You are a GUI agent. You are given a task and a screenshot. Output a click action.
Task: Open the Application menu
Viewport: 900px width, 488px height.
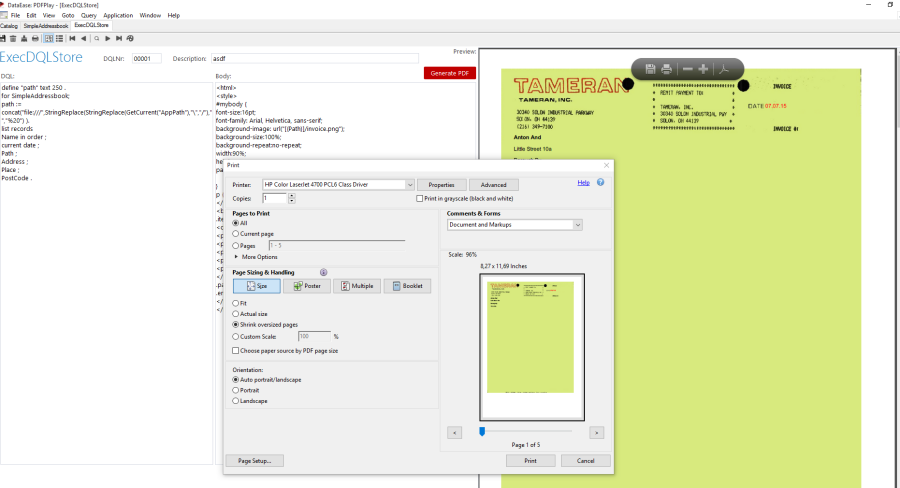pyautogui.click(x=118, y=15)
